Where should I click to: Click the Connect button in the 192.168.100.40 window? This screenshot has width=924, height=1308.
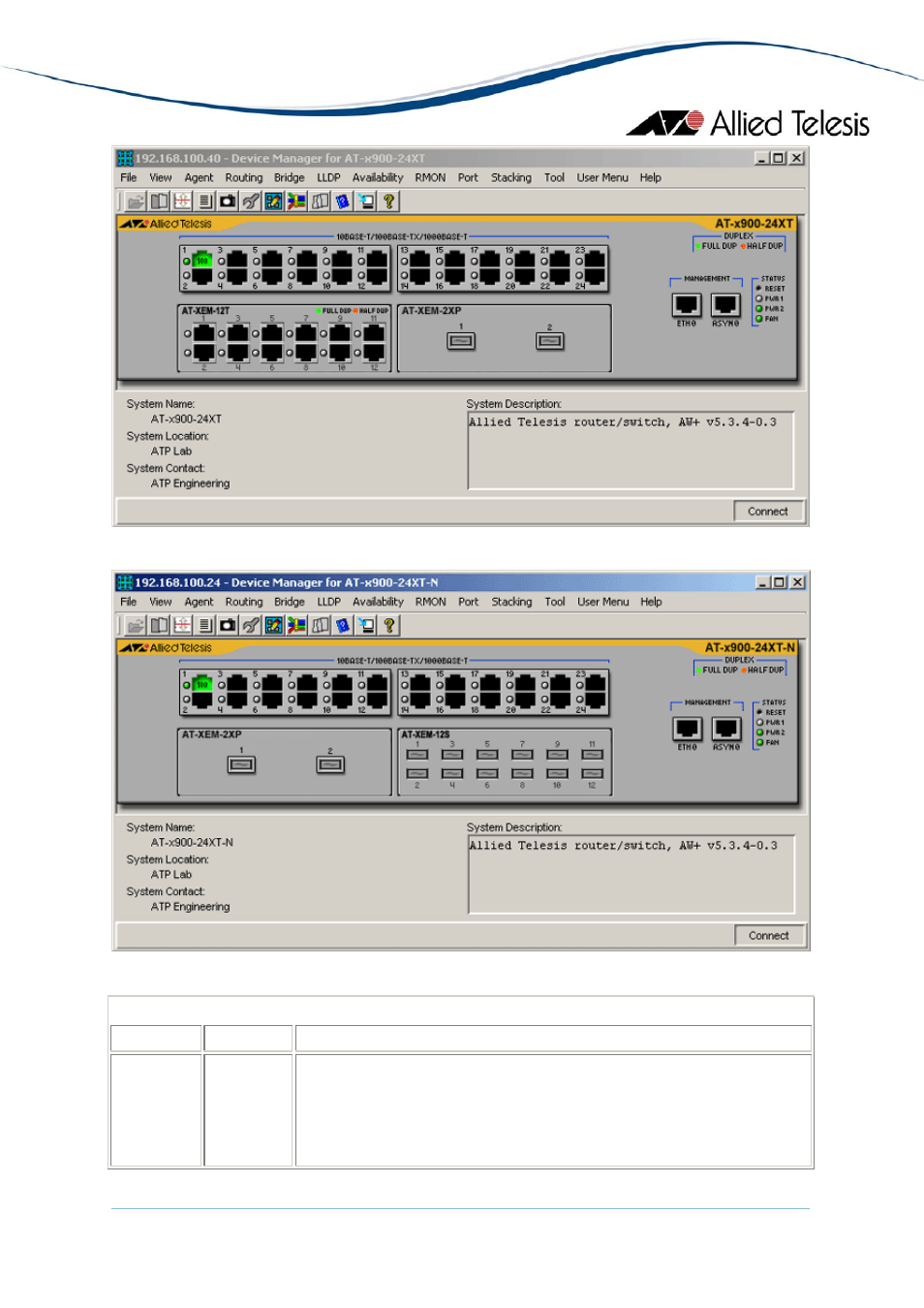[x=768, y=512]
